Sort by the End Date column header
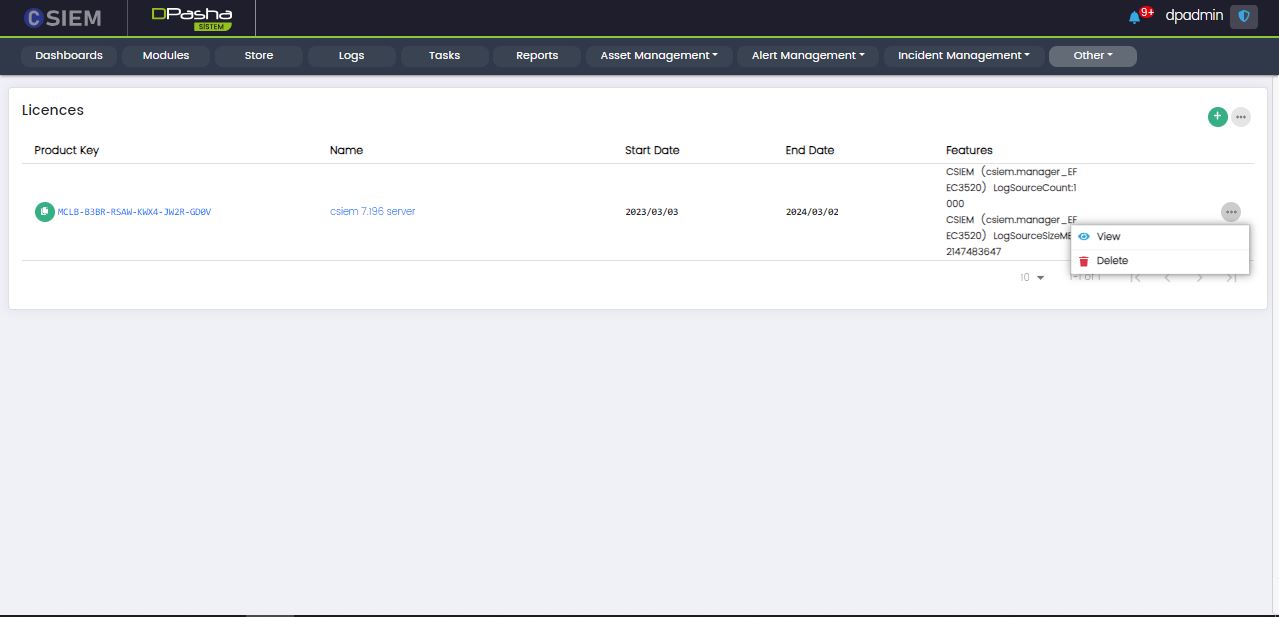 coord(809,150)
